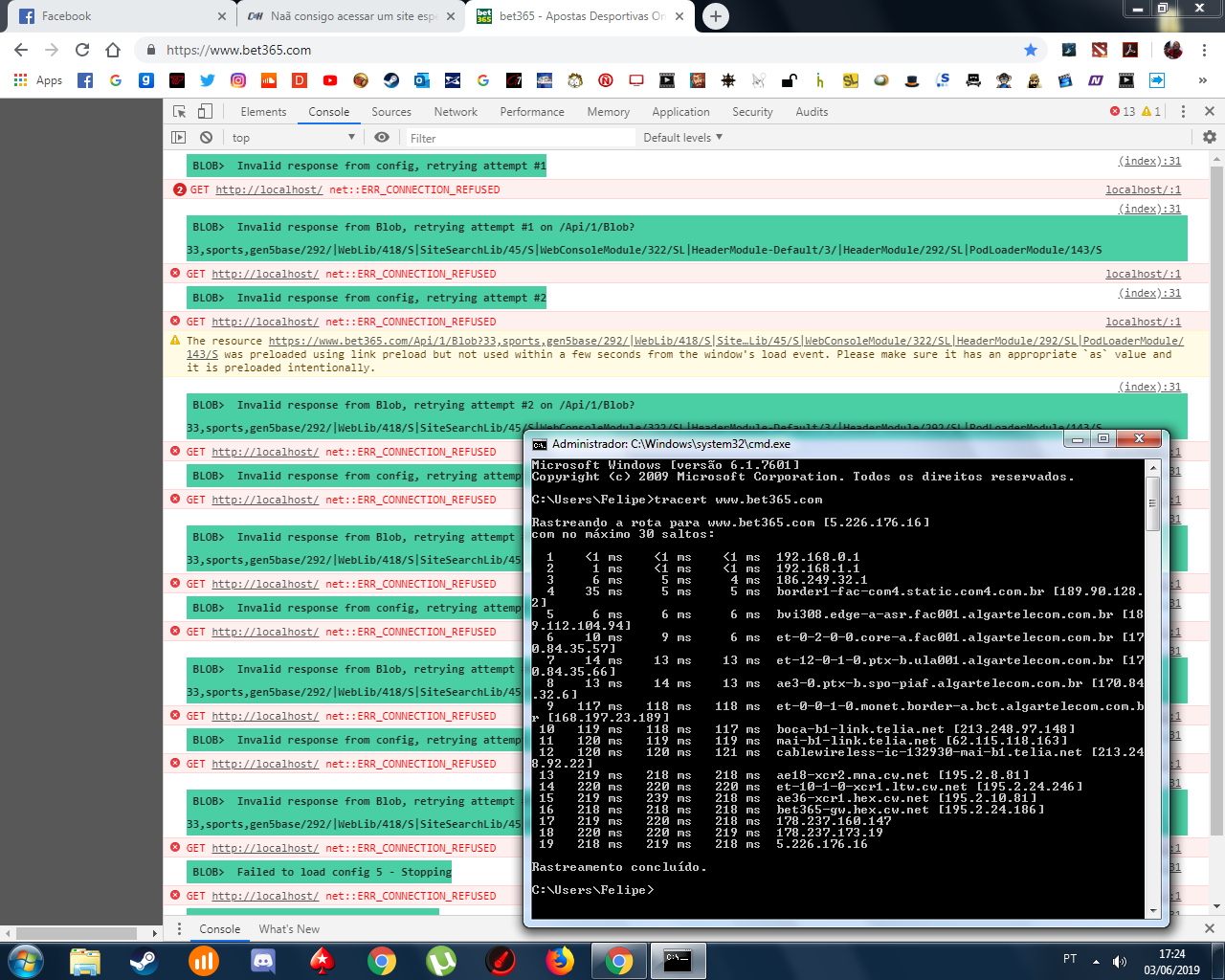Click the red error count 13 indicator

point(1123,112)
